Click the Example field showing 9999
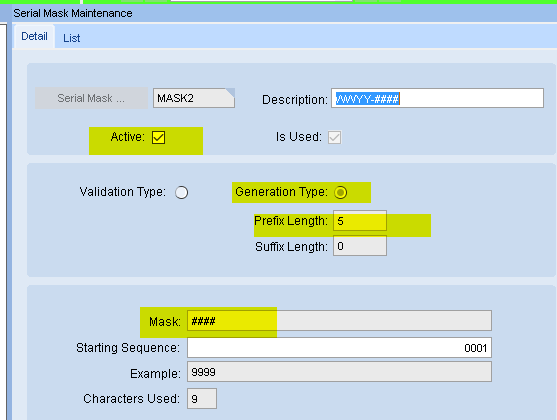557x420 pixels. click(x=339, y=372)
